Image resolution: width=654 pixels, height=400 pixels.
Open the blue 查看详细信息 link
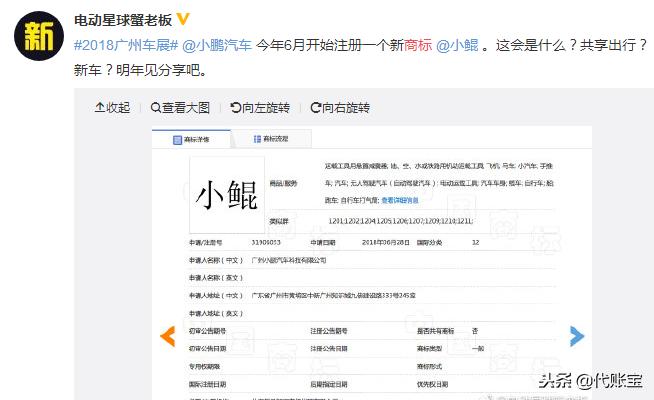point(400,201)
